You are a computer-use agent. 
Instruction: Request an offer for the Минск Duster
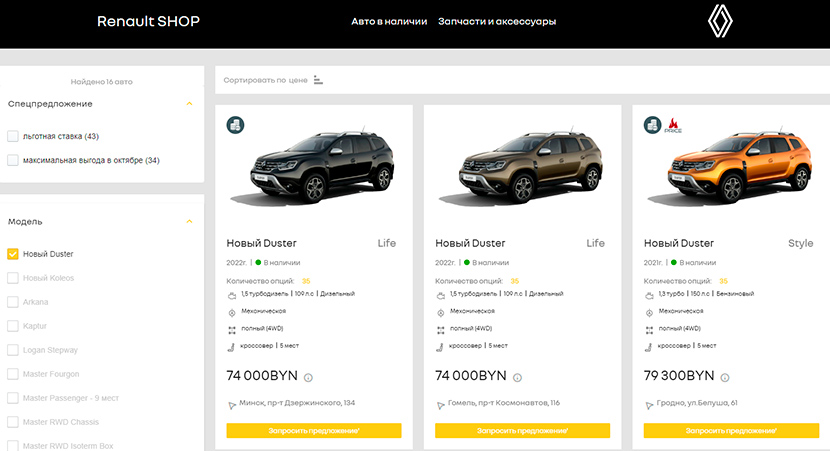point(314,430)
